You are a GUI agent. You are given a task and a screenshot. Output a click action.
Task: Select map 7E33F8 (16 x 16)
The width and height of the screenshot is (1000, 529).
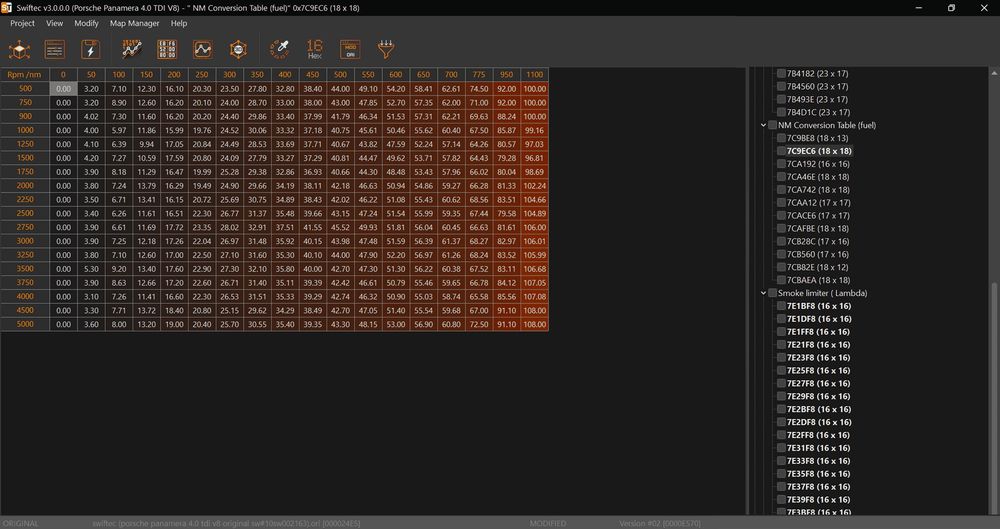coord(819,461)
